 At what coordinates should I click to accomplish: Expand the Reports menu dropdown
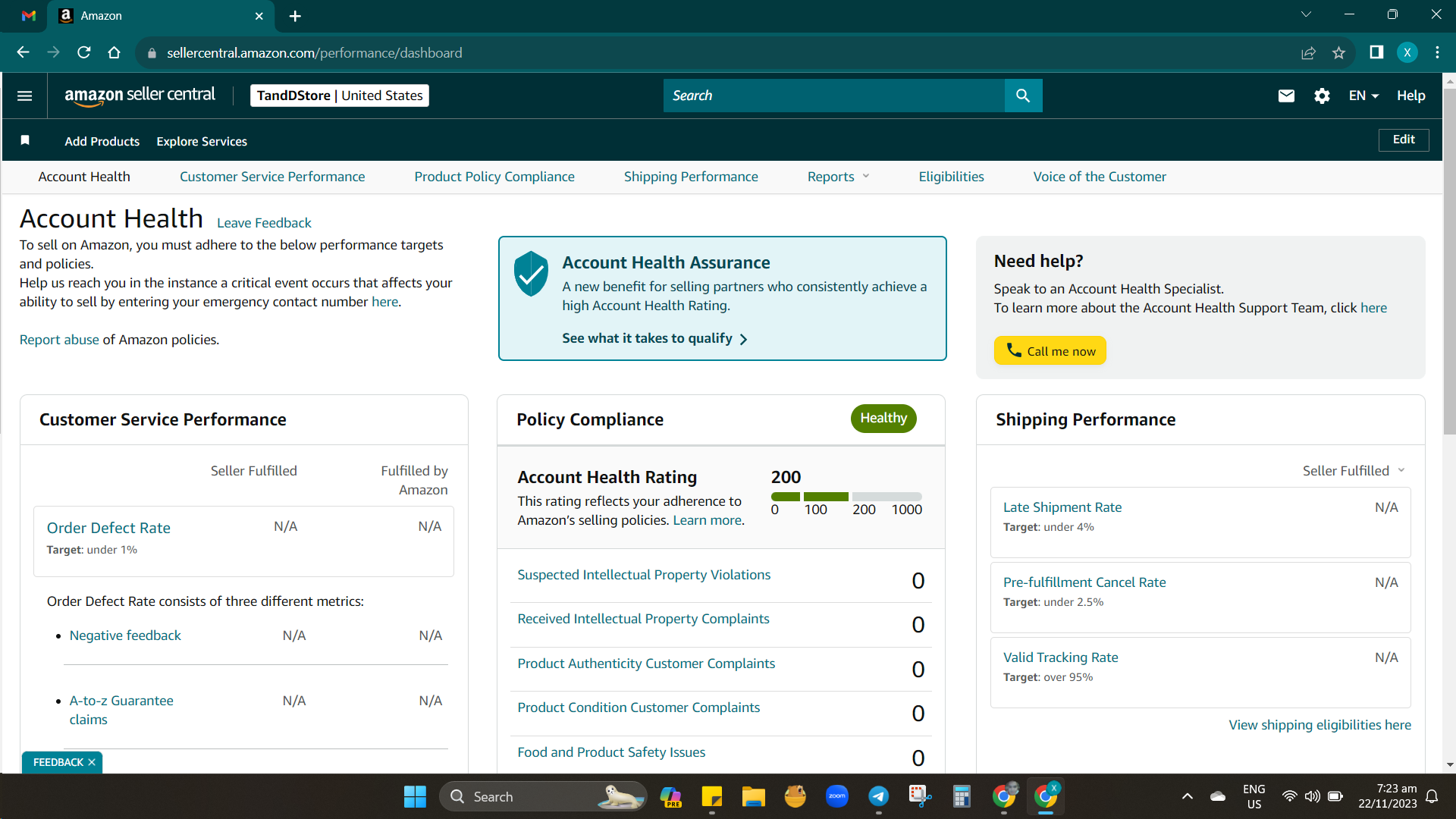pyautogui.click(x=838, y=177)
